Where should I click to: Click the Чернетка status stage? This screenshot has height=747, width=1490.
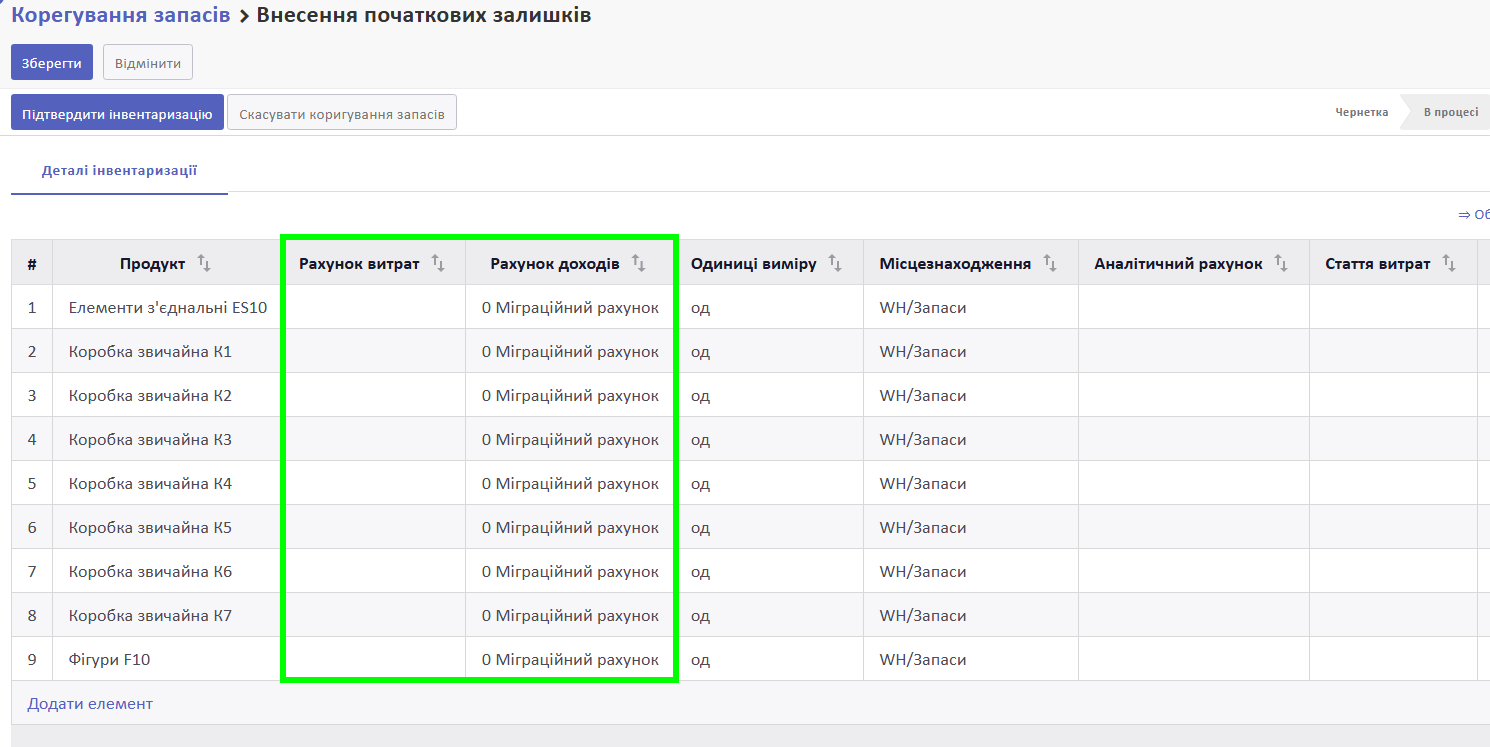(1361, 112)
